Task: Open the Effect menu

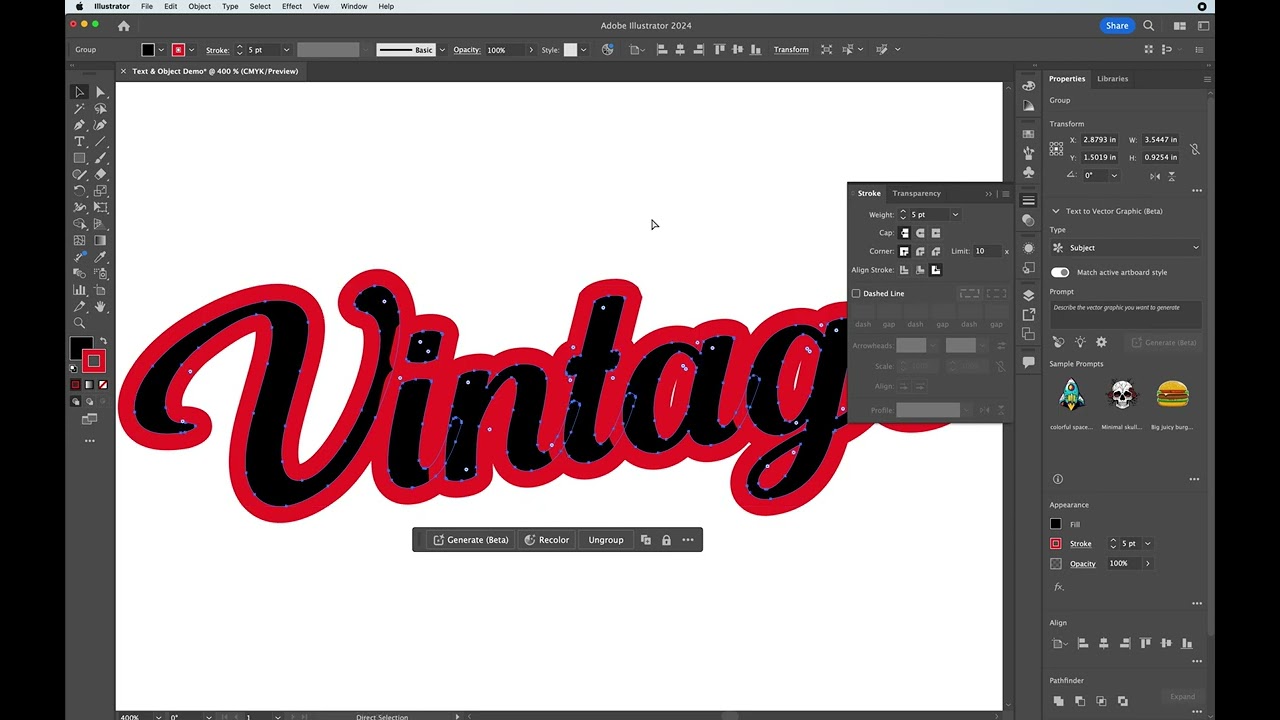Action: tap(292, 6)
